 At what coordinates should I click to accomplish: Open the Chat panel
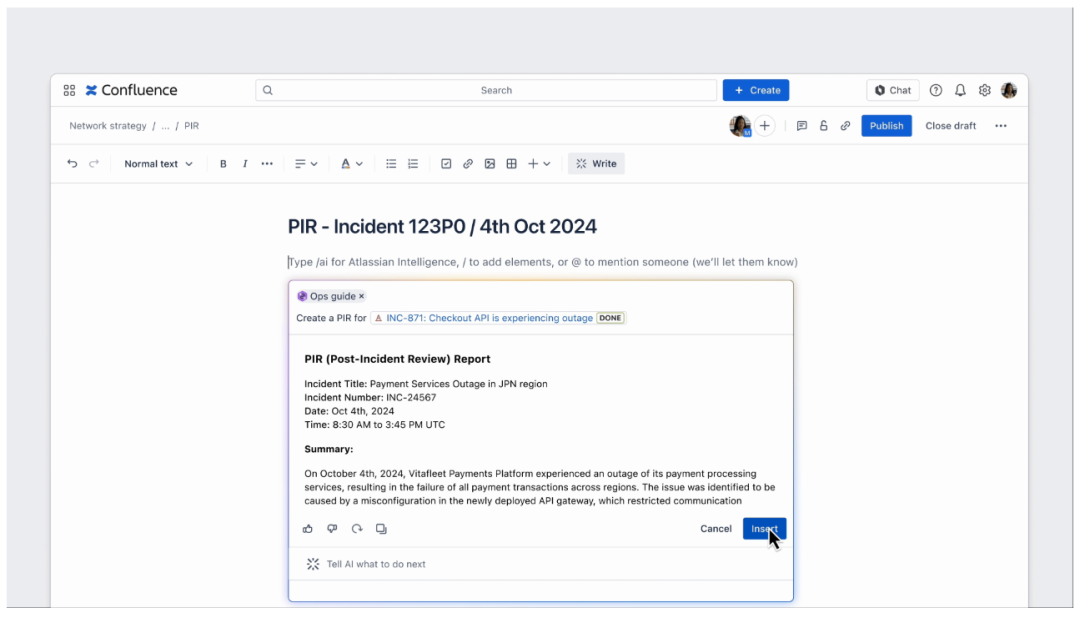(893, 90)
